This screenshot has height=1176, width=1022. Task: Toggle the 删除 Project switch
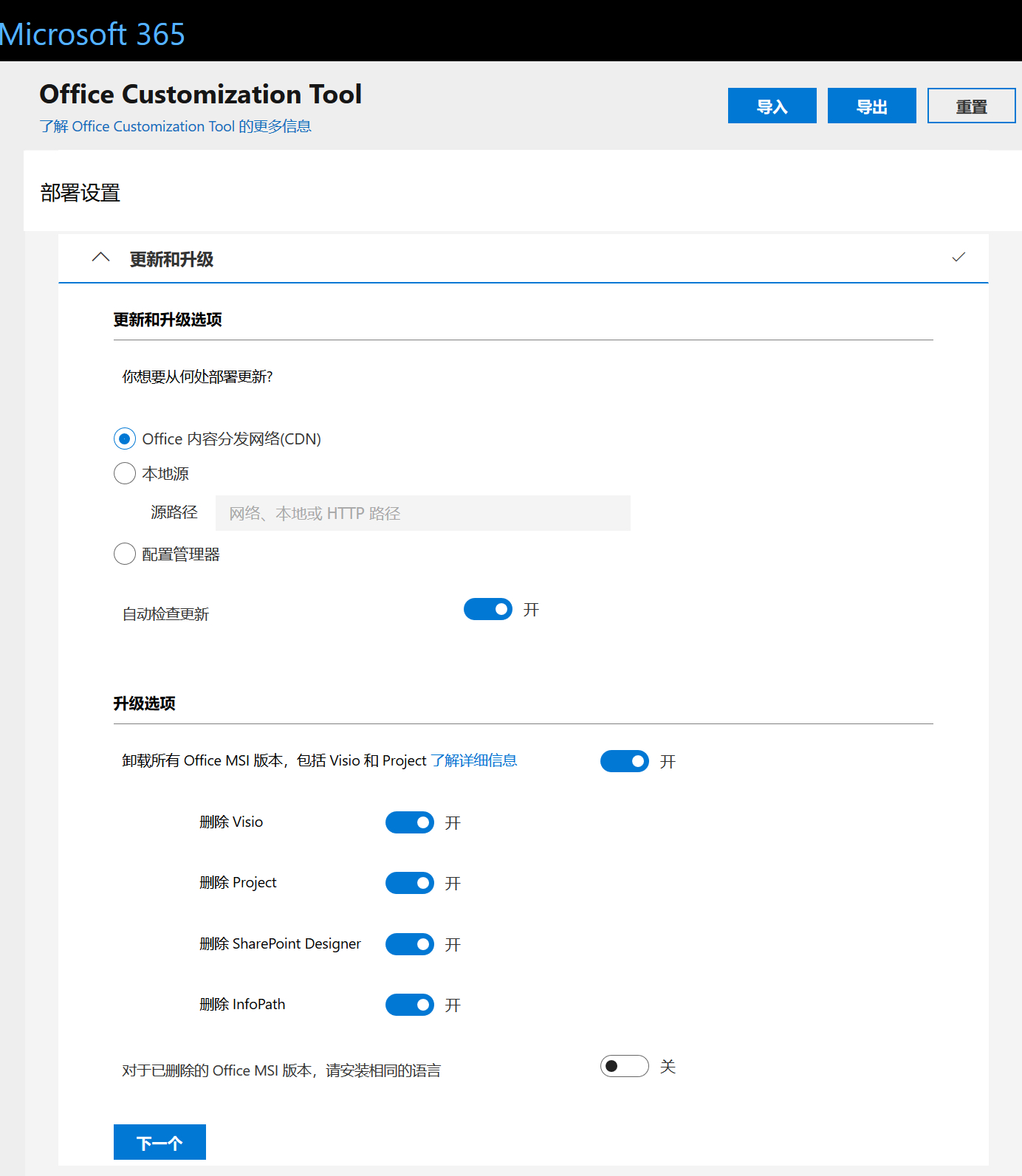tap(410, 883)
